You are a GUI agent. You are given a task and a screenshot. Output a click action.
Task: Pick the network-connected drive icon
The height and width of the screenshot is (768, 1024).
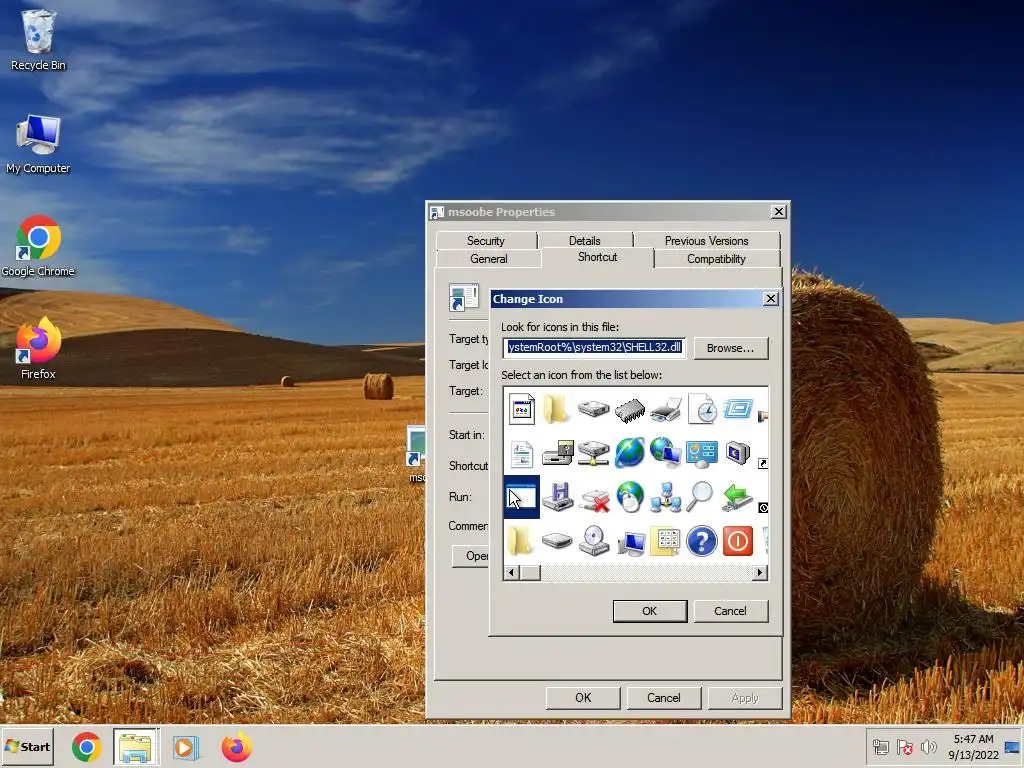pyautogui.click(x=593, y=453)
